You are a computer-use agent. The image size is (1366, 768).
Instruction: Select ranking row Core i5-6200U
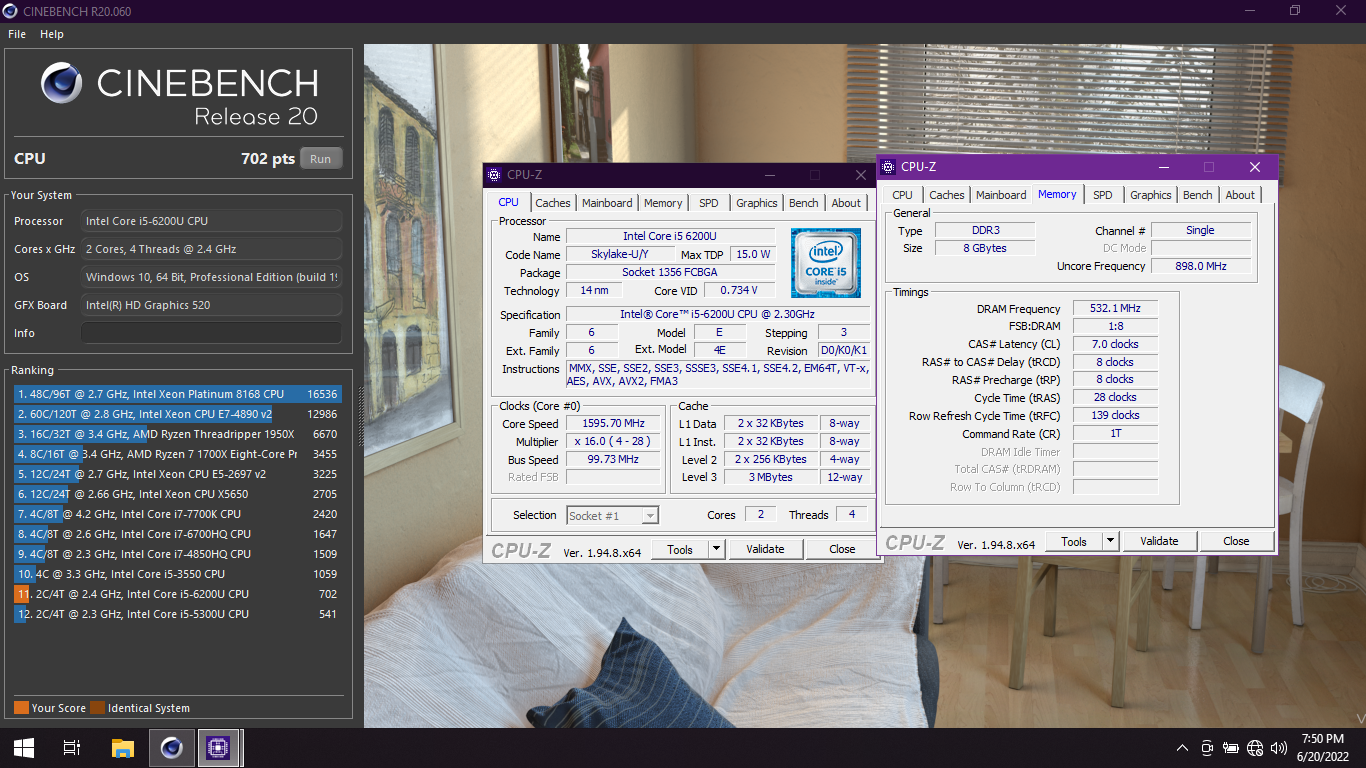[x=178, y=594]
